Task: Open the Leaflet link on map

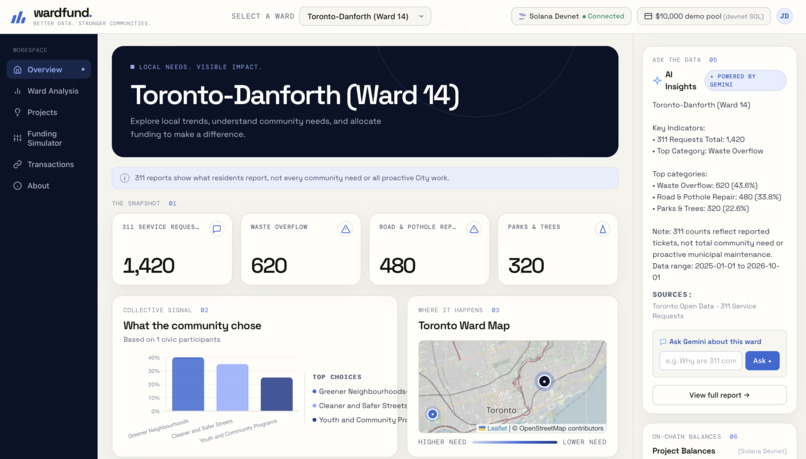Action: [x=492, y=428]
